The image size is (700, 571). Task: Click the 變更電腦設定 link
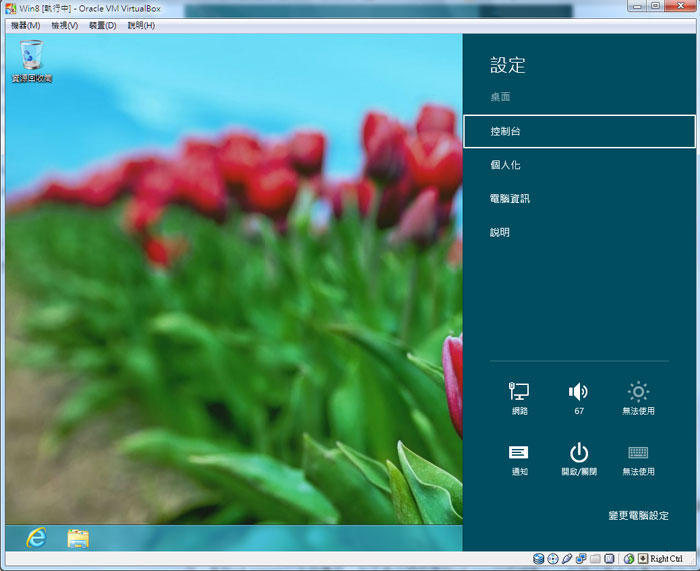638,516
